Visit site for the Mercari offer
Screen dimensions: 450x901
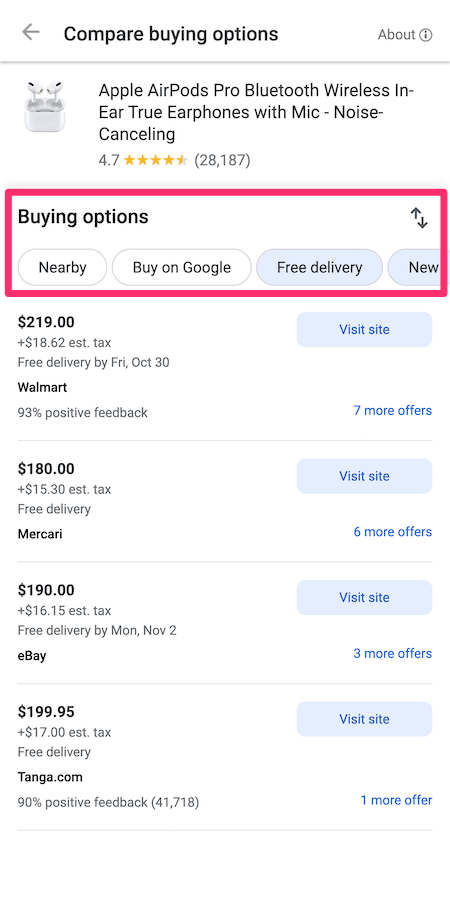(364, 476)
